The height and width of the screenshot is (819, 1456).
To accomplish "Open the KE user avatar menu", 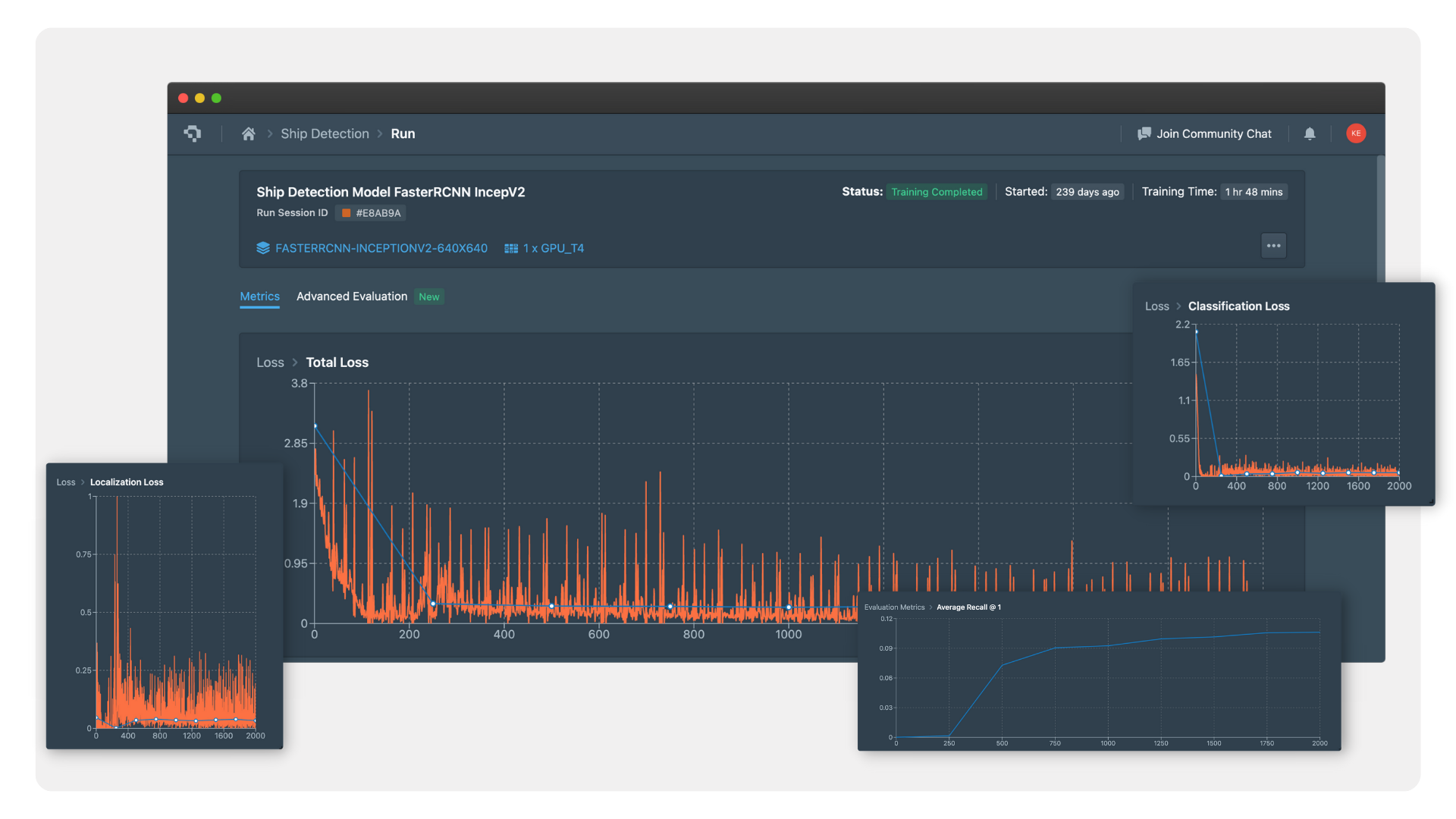I will [x=1356, y=133].
